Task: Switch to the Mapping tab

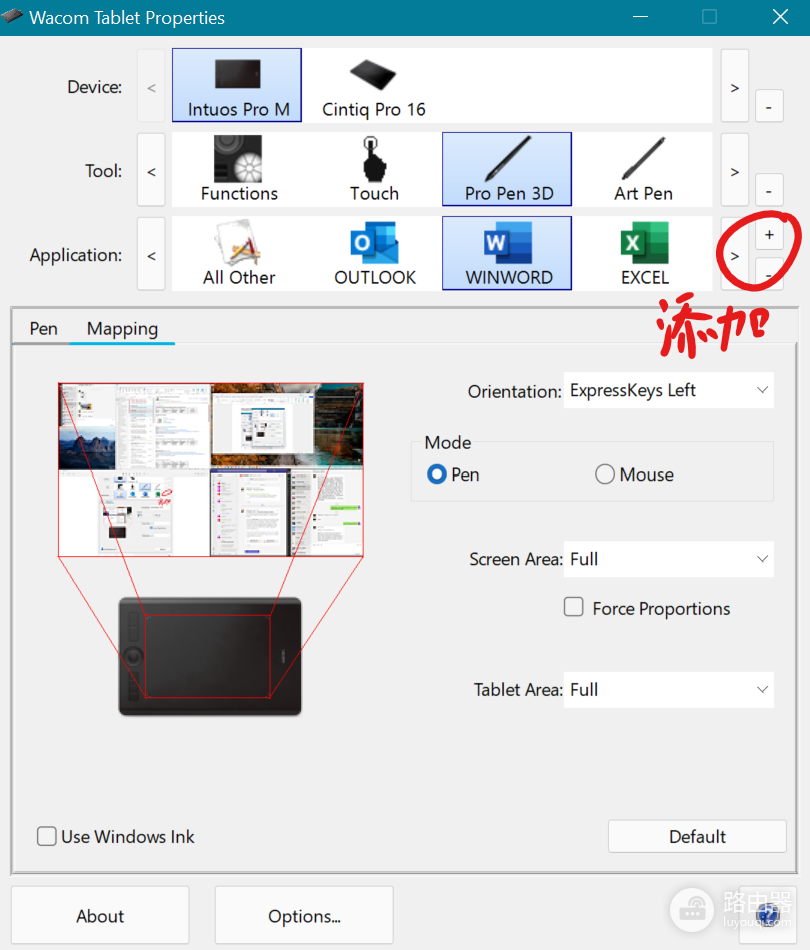Action: [x=122, y=328]
